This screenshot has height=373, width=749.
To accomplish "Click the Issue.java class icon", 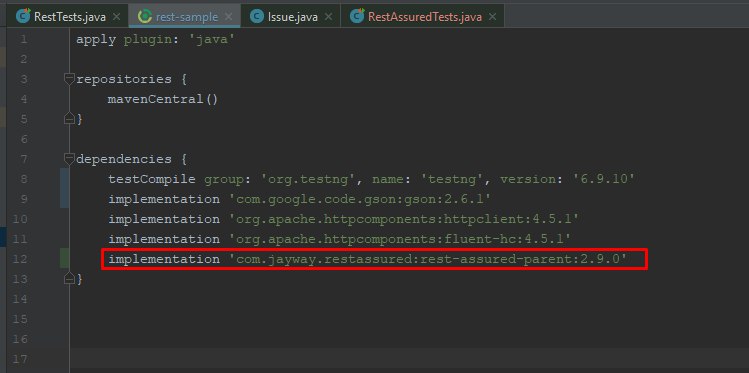I will click(257, 17).
